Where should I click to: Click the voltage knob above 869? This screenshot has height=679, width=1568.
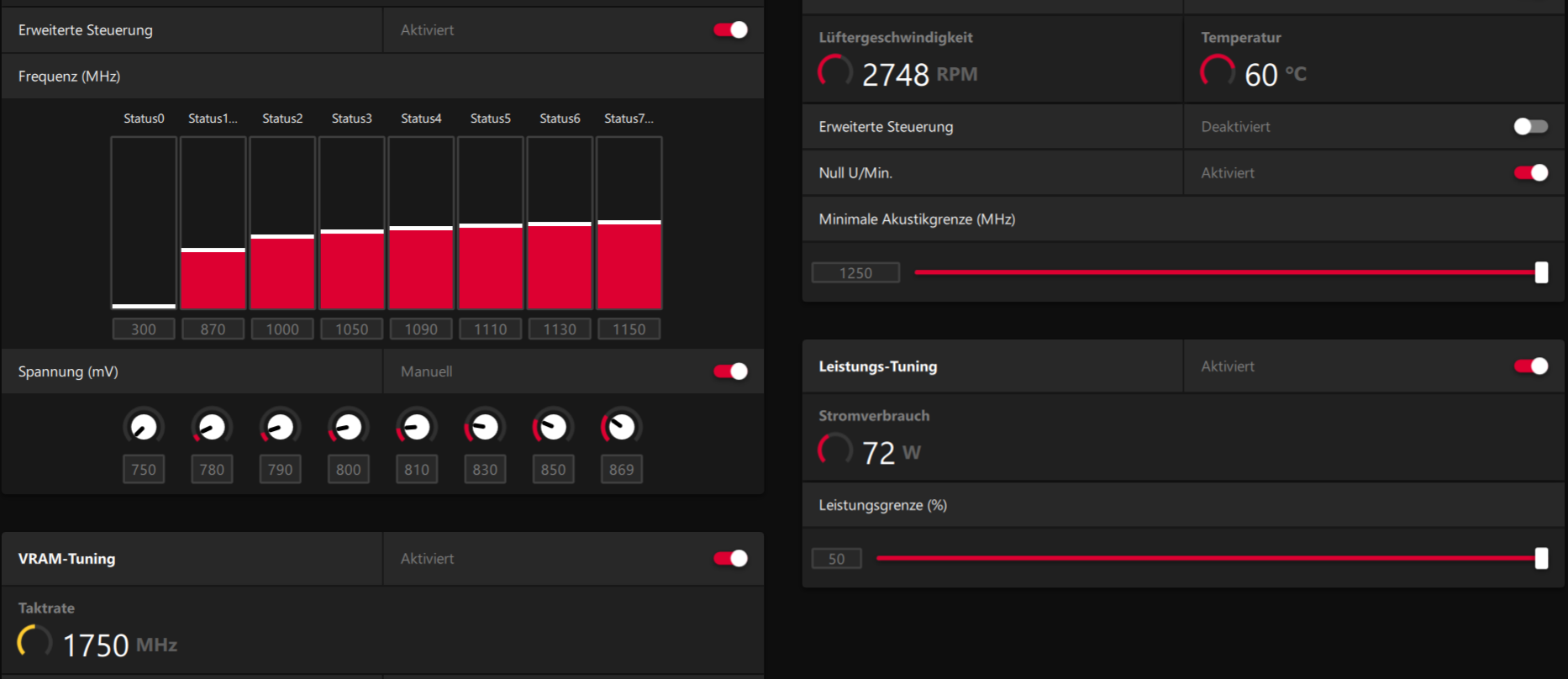click(x=621, y=427)
